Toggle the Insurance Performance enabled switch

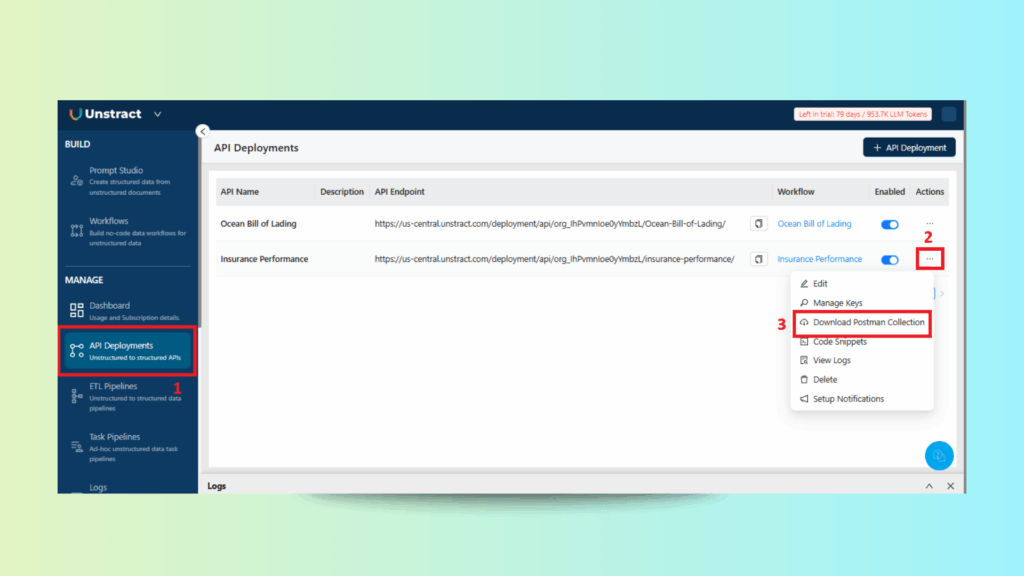[889, 259]
